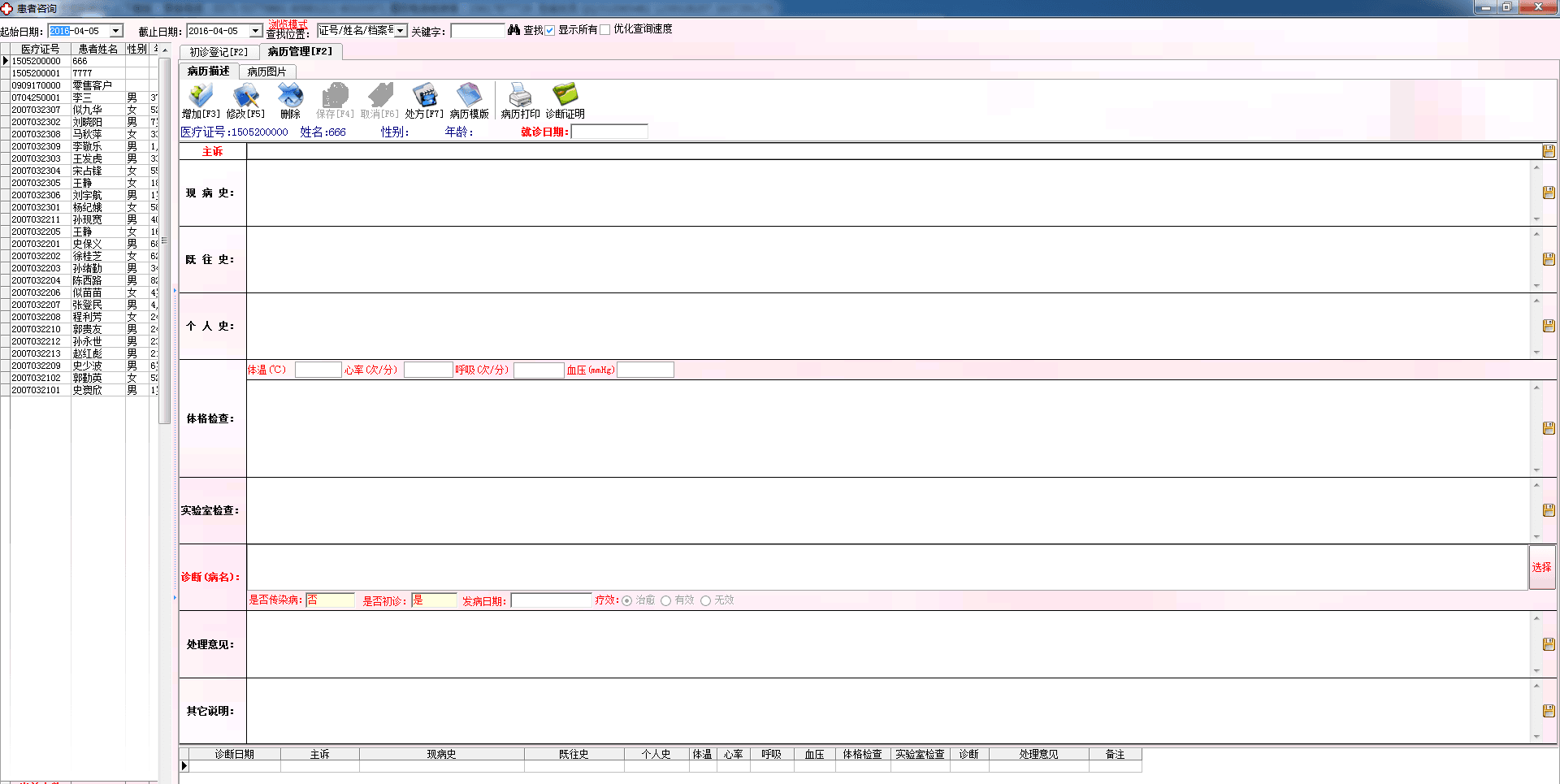This screenshot has height=784, width=1560.
Task: Click the 病历打印 printer icon
Action: pos(519,96)
